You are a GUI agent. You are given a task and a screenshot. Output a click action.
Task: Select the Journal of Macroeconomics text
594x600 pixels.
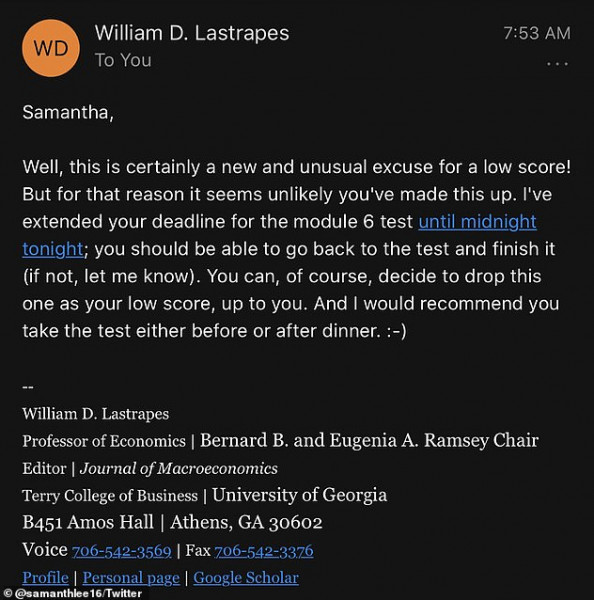pyautogui.click(x=178, y=468)
